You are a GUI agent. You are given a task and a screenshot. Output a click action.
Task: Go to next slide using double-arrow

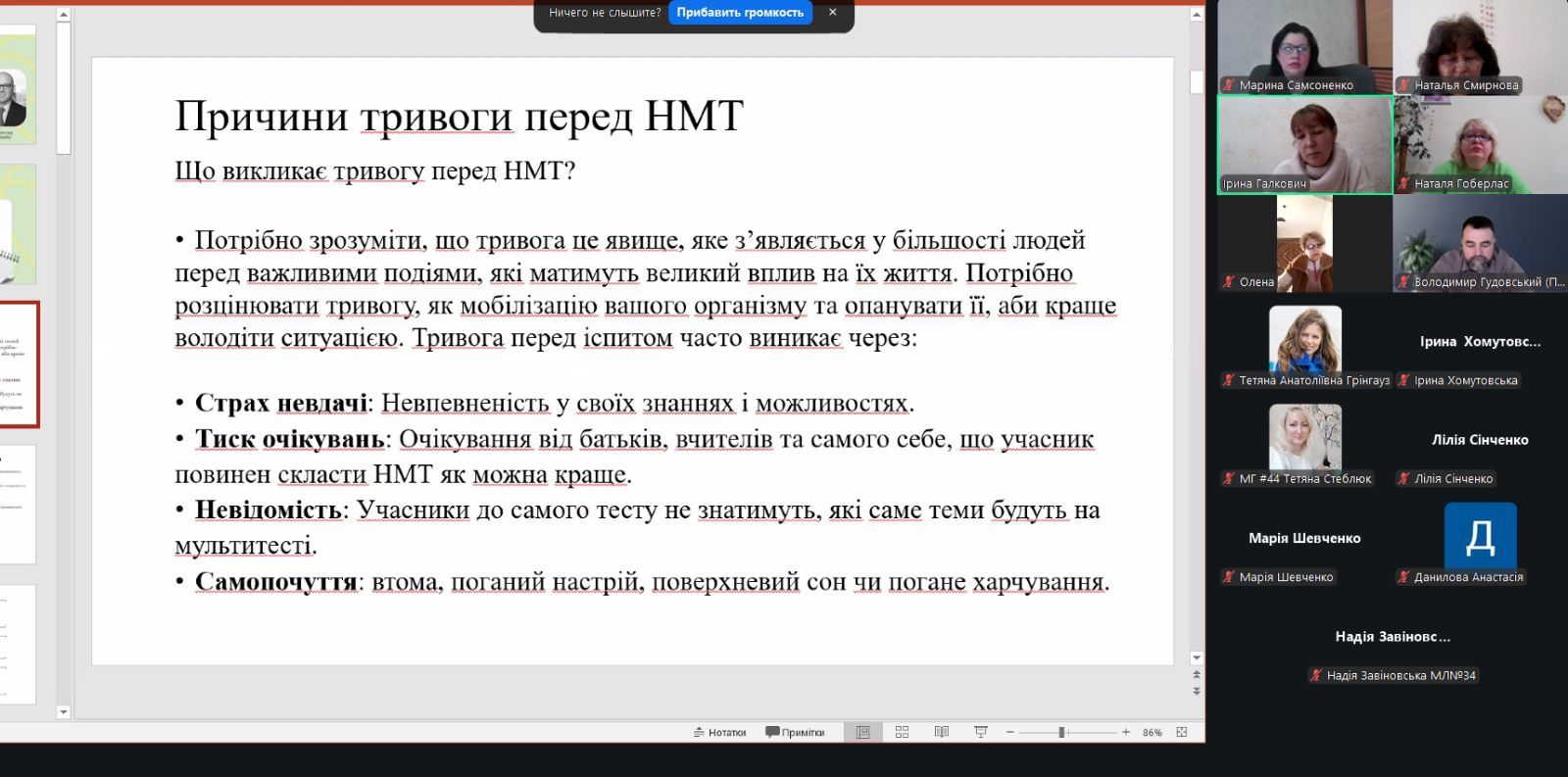pyautogui.click(x=1197, y=691)
